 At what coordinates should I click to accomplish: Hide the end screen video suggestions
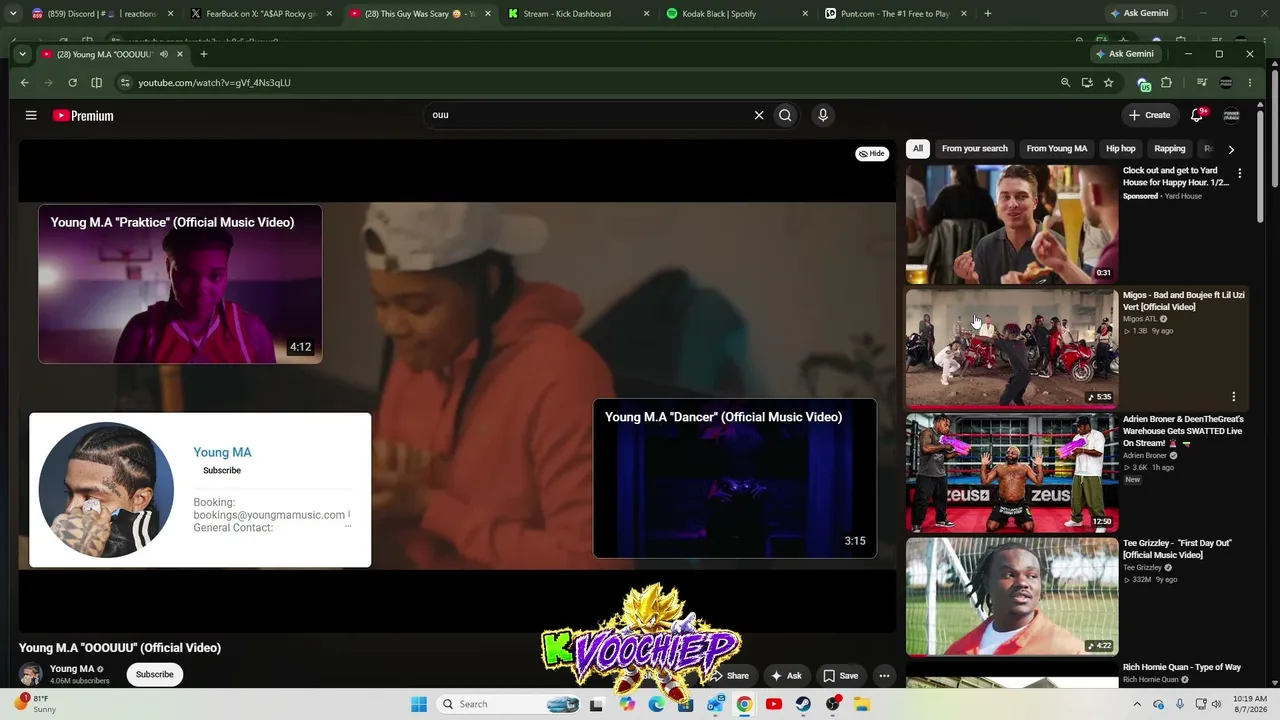tap(872, 154)
